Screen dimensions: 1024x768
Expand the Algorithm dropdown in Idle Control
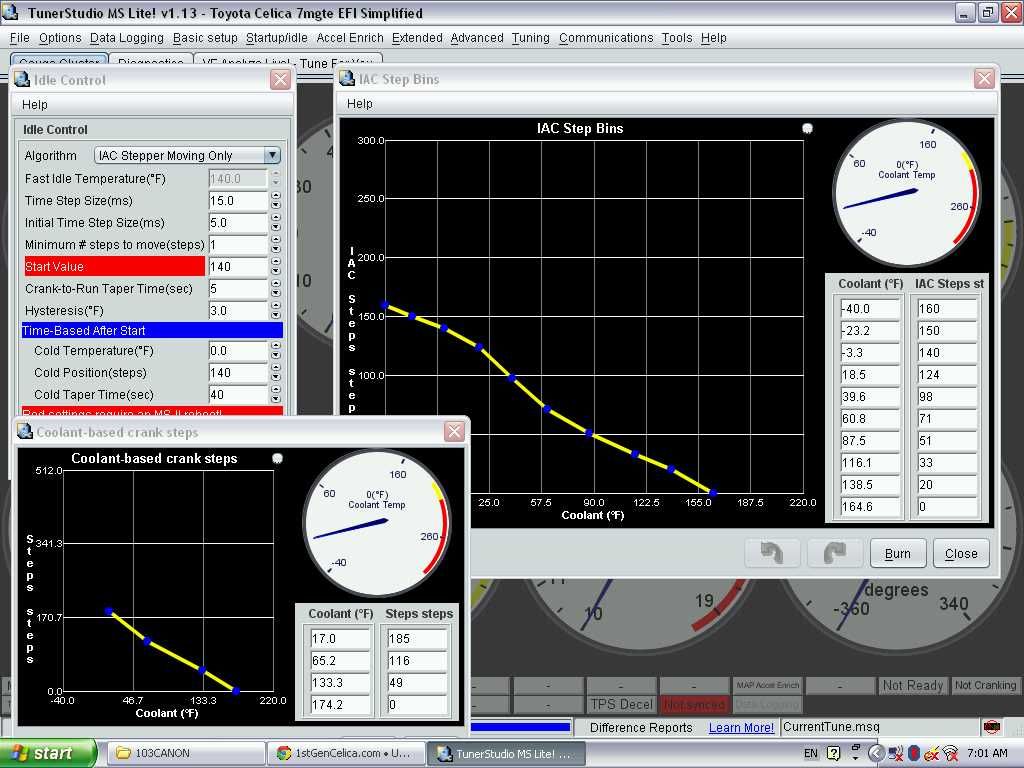coord(272,155)
